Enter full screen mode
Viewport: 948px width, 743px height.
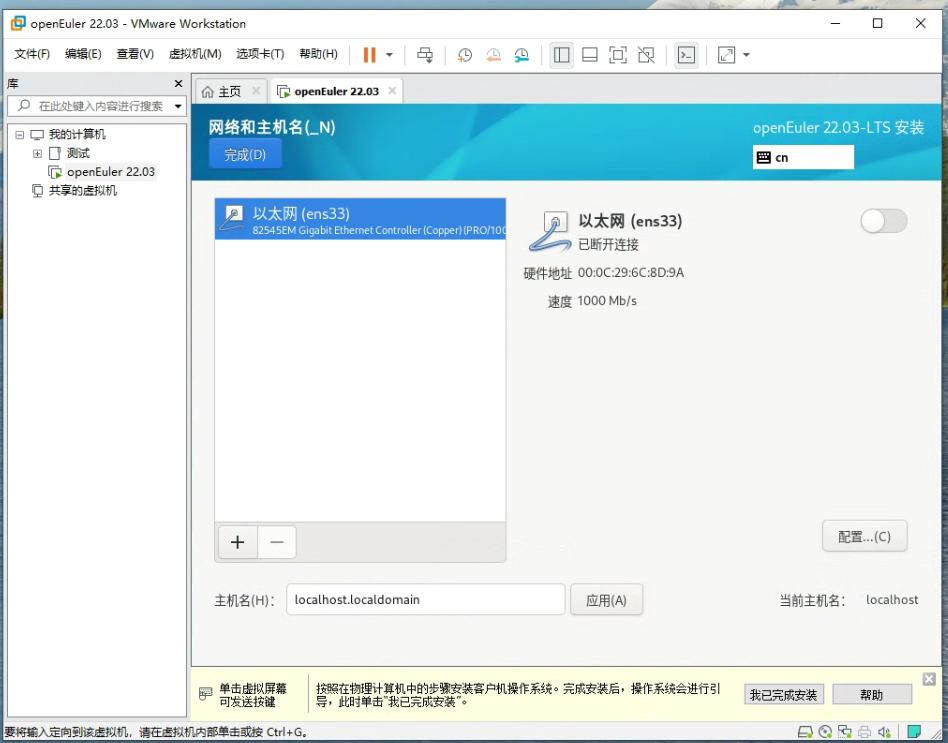618,55
